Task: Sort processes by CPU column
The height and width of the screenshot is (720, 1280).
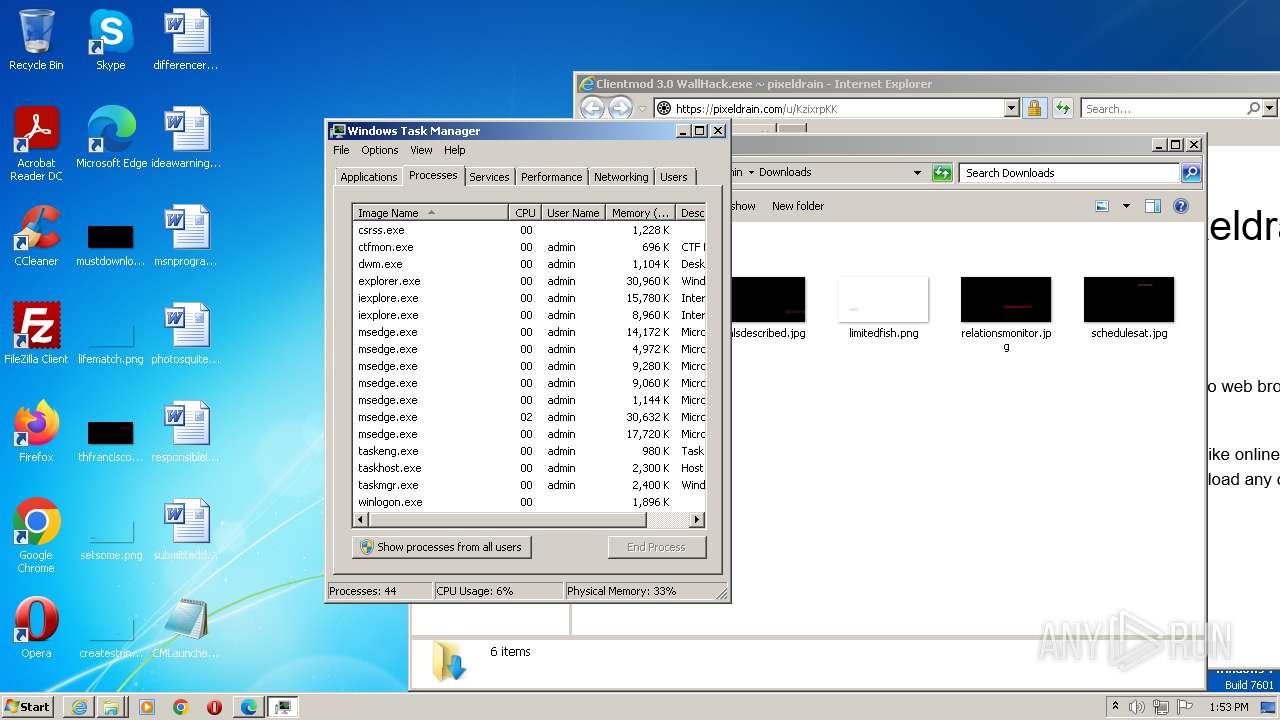Action: point(525,213)
